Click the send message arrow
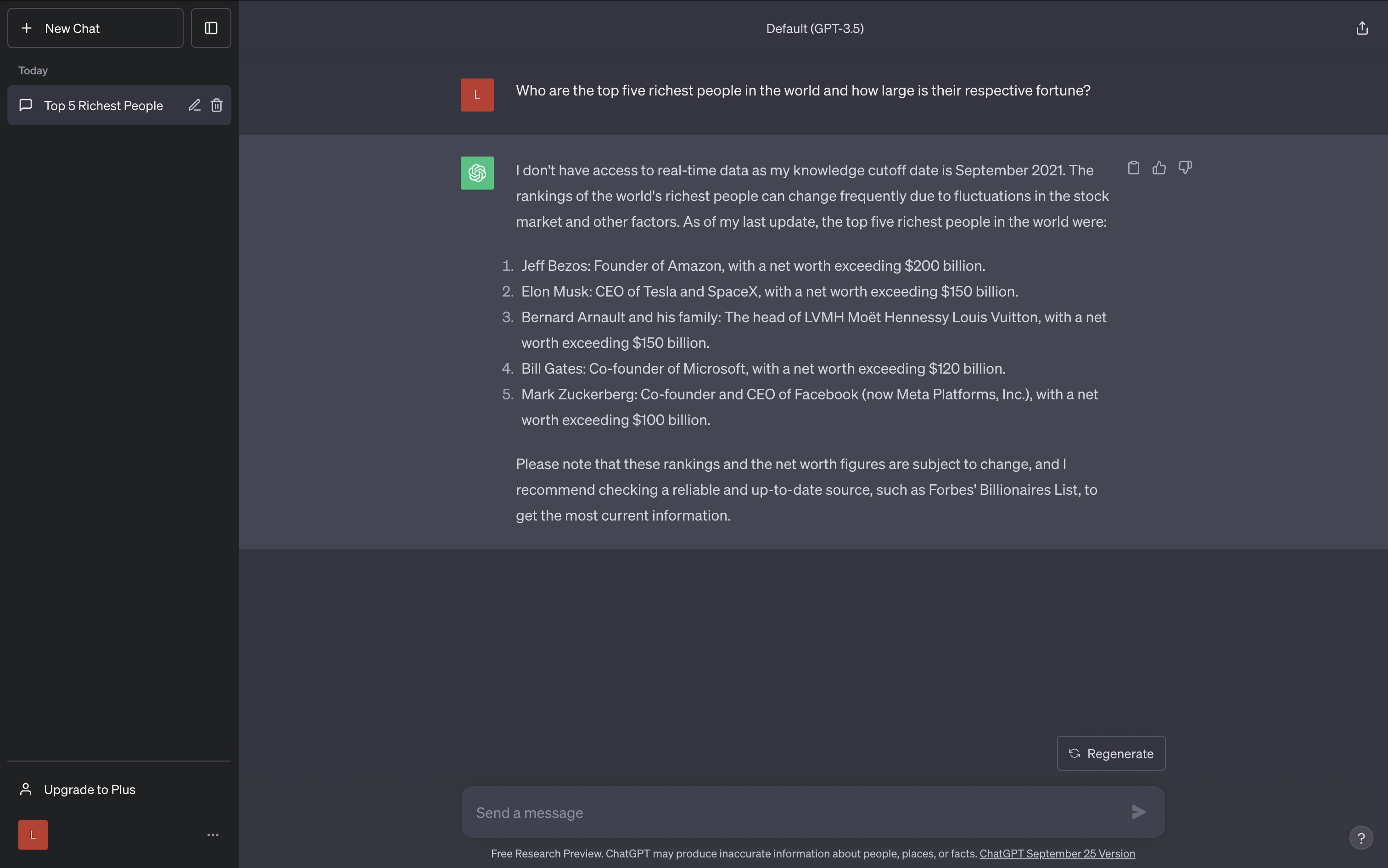 click(1138, 812)
